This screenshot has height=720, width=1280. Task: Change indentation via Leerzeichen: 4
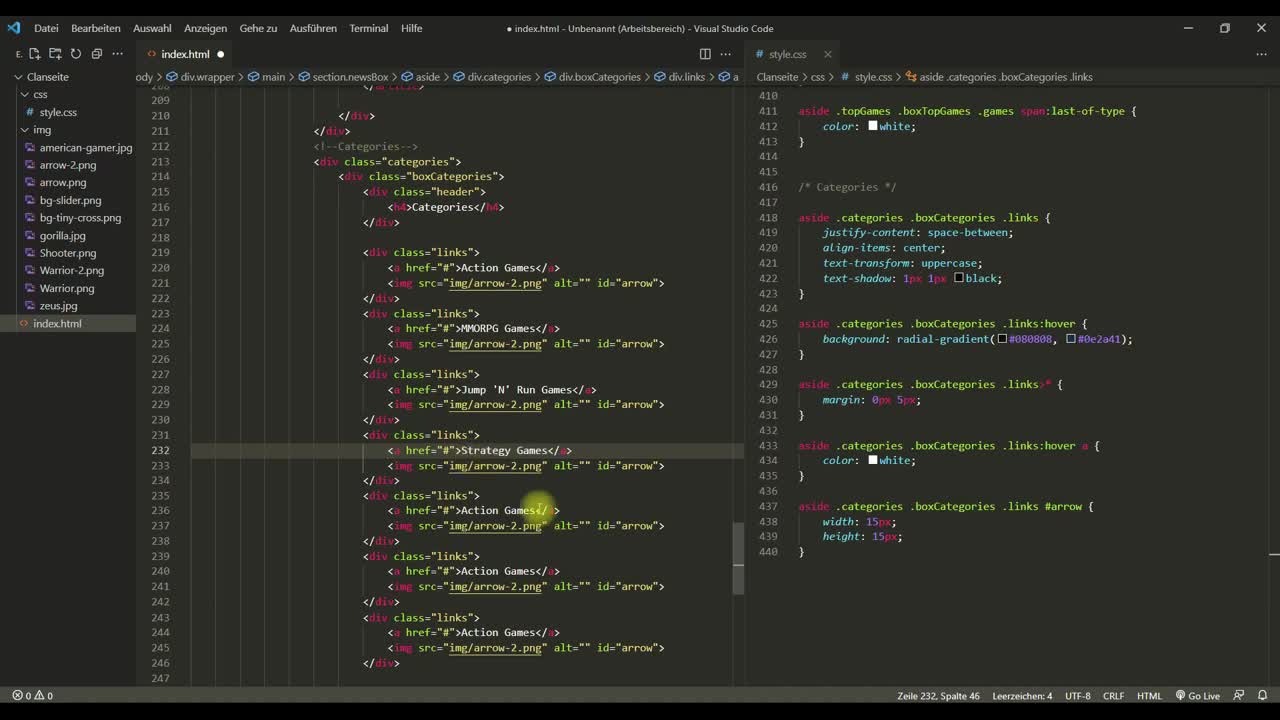(x=1022, y=696)
